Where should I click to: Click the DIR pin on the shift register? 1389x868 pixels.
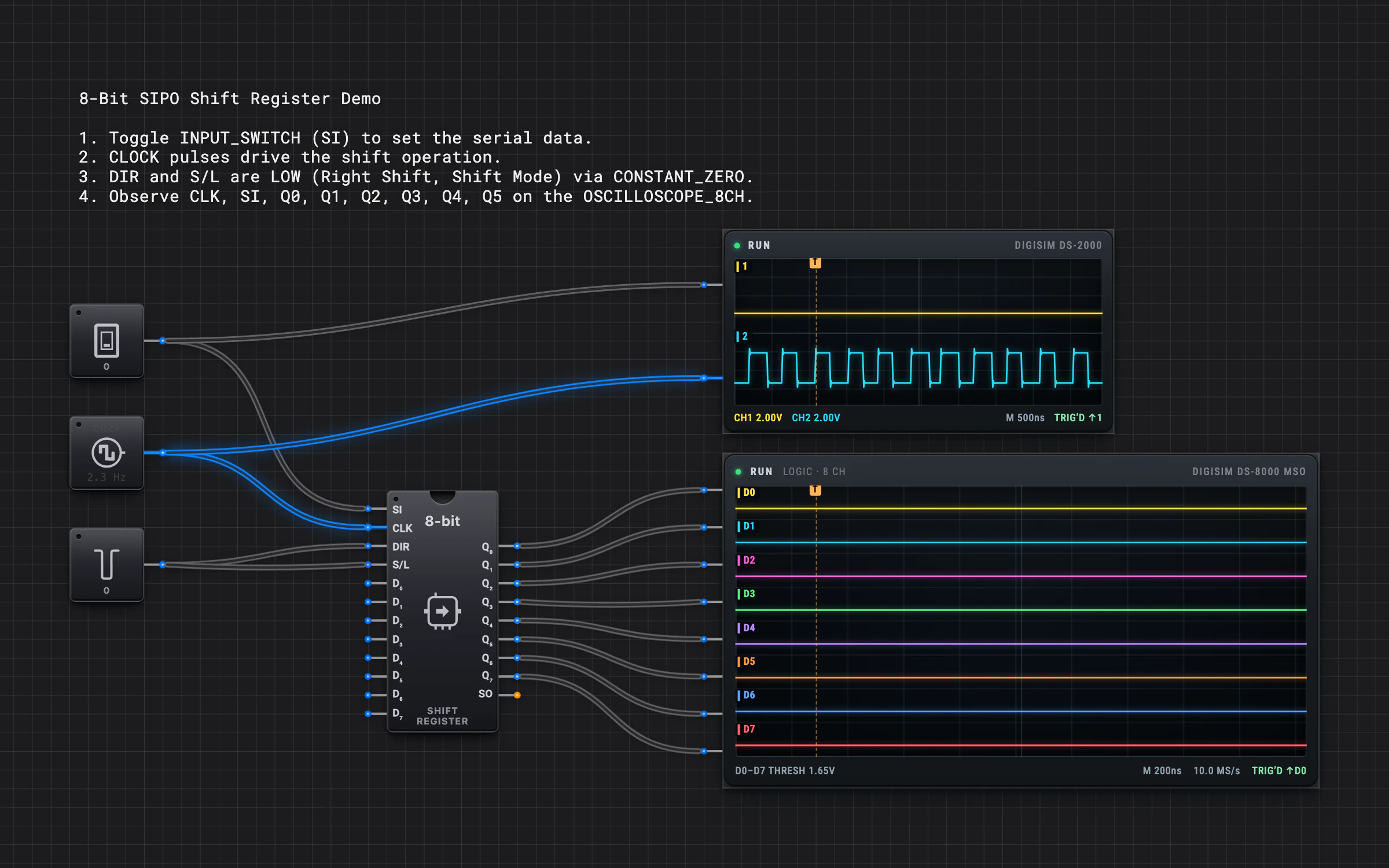coord(368,546)
